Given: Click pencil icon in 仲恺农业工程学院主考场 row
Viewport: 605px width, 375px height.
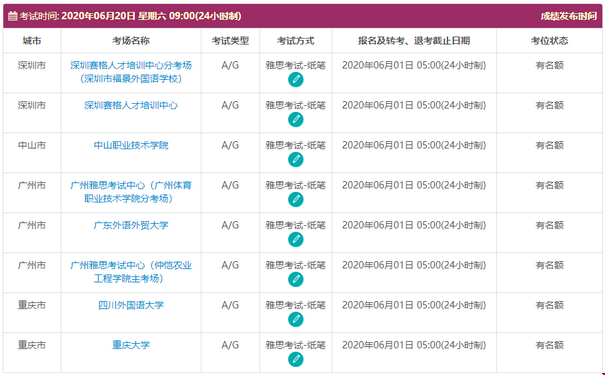Looking at the screenshot, I should click(296, 279).
